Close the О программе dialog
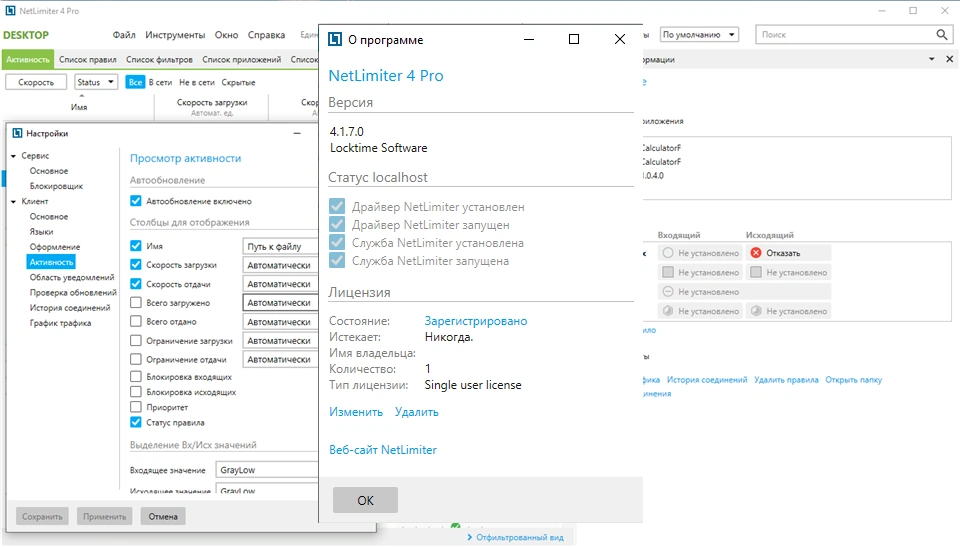960x547 pixels. tap(620, 39)
